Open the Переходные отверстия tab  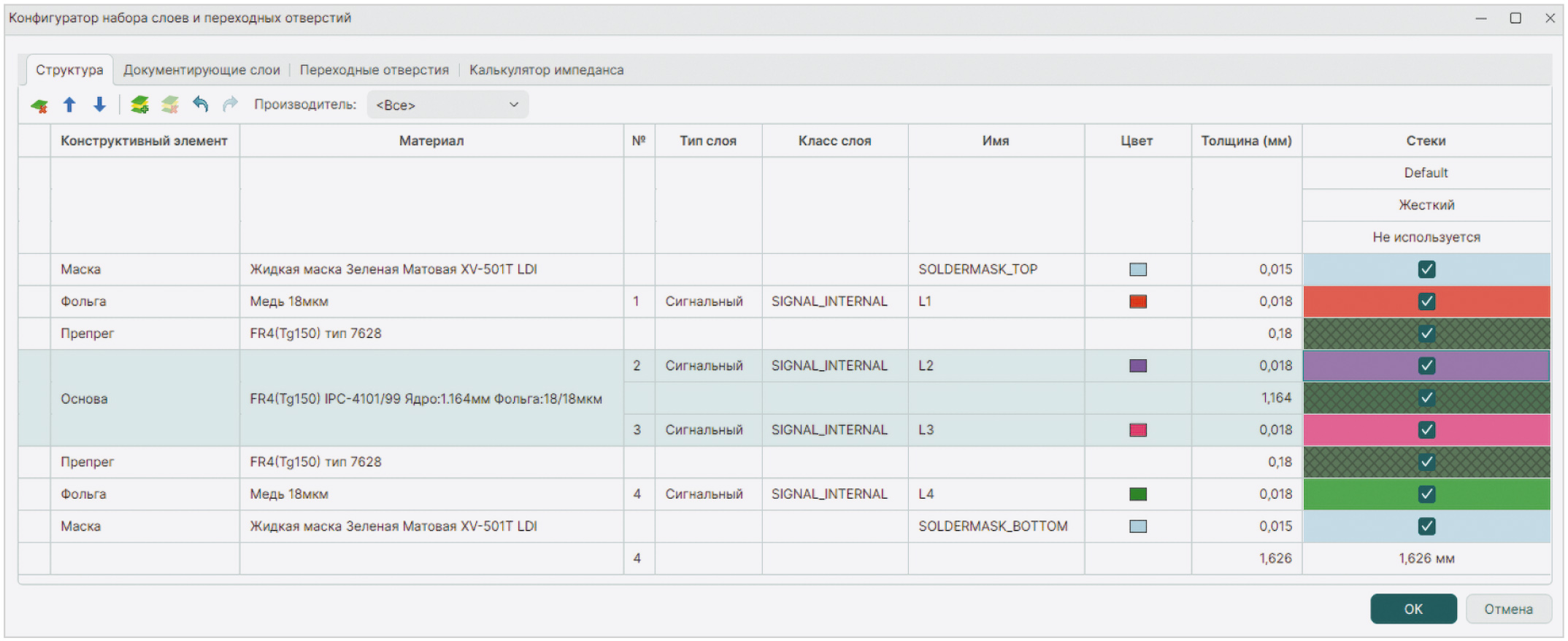coord(374,70)
